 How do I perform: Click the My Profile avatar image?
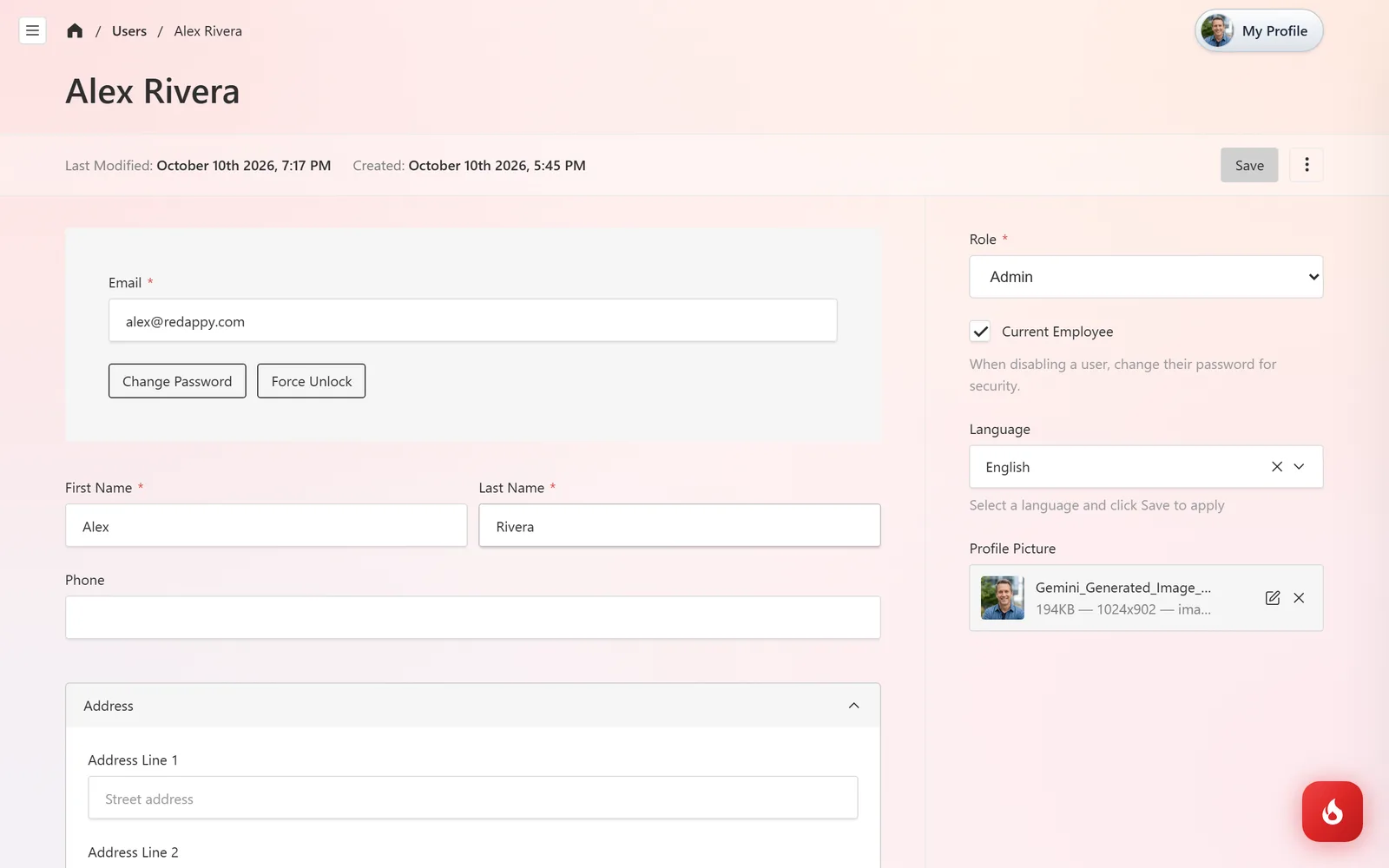1217,30
